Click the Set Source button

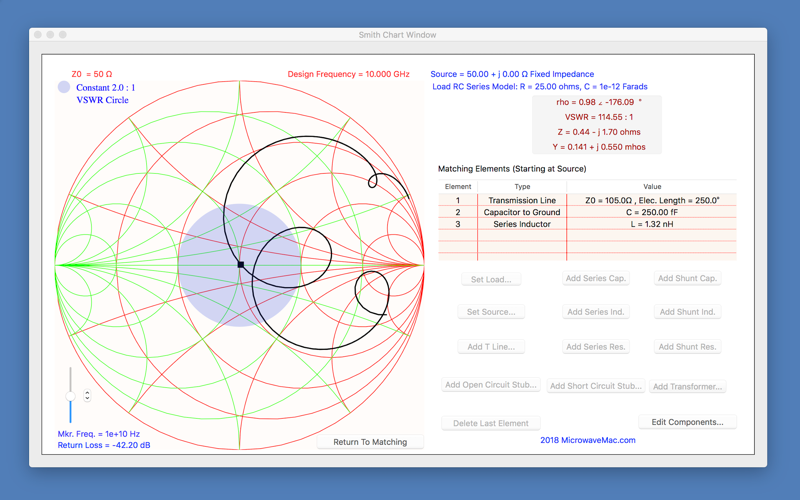coord(491,312)
